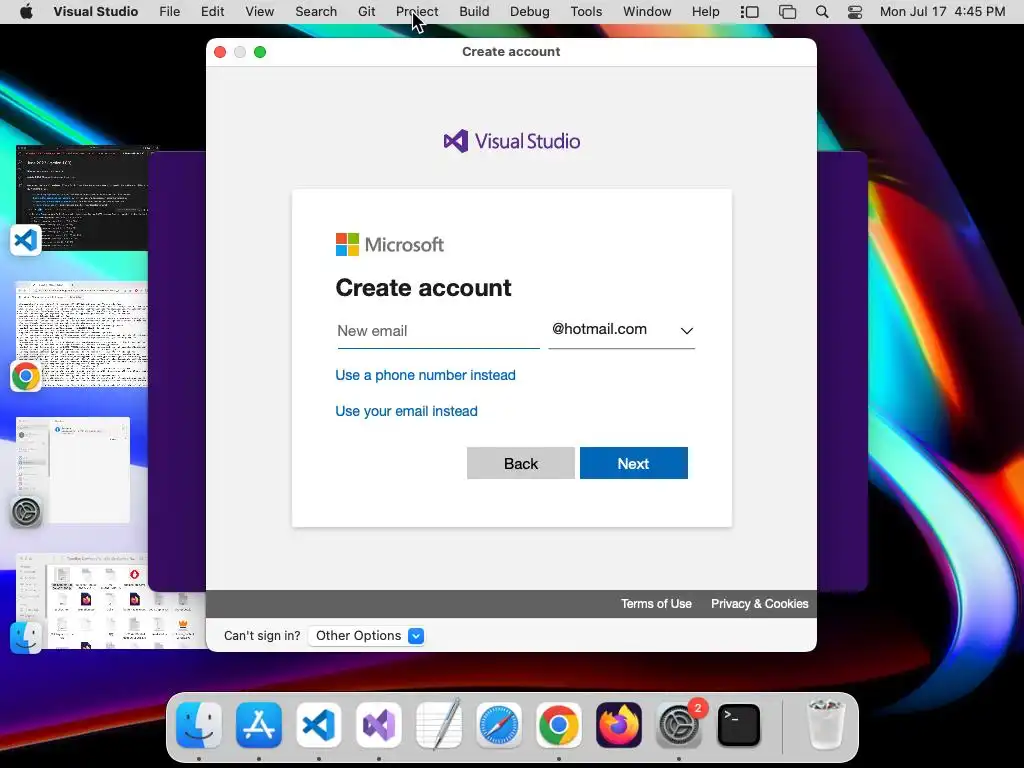Switch to the VS Code window thumbnail
This screenshot has height=768, width=1024.
88,198
